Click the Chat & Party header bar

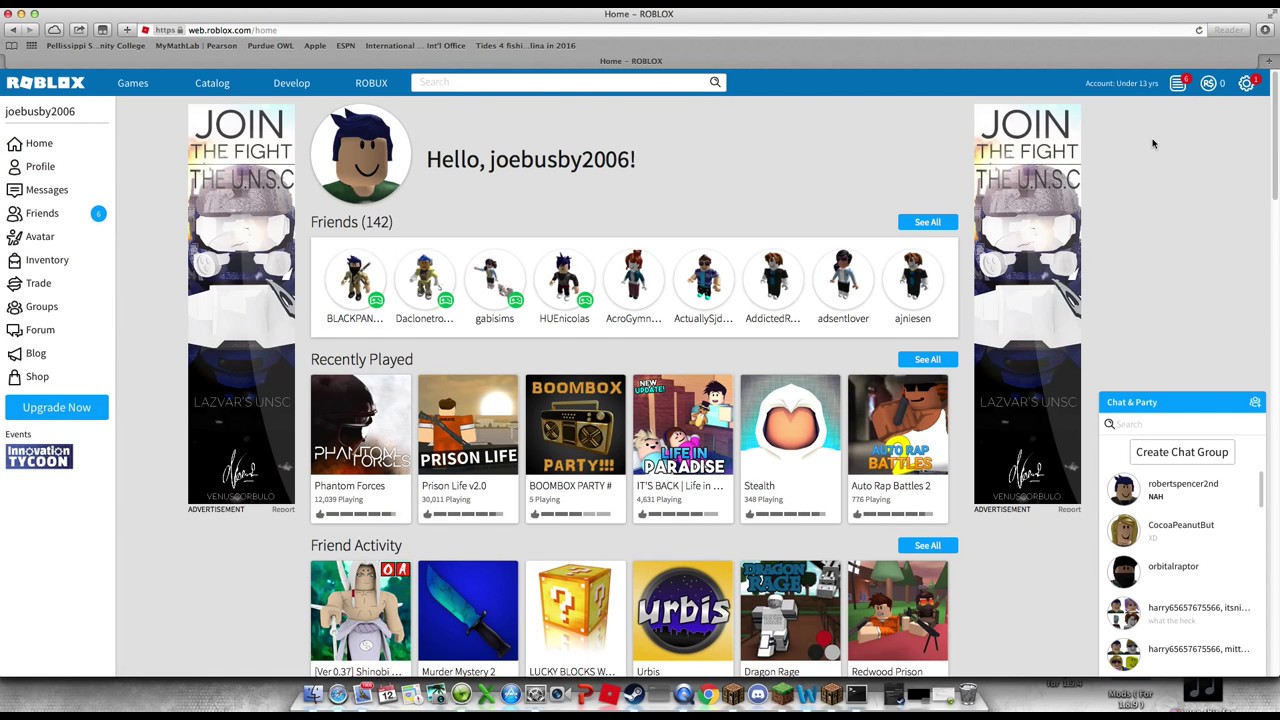click(1182, 402)
